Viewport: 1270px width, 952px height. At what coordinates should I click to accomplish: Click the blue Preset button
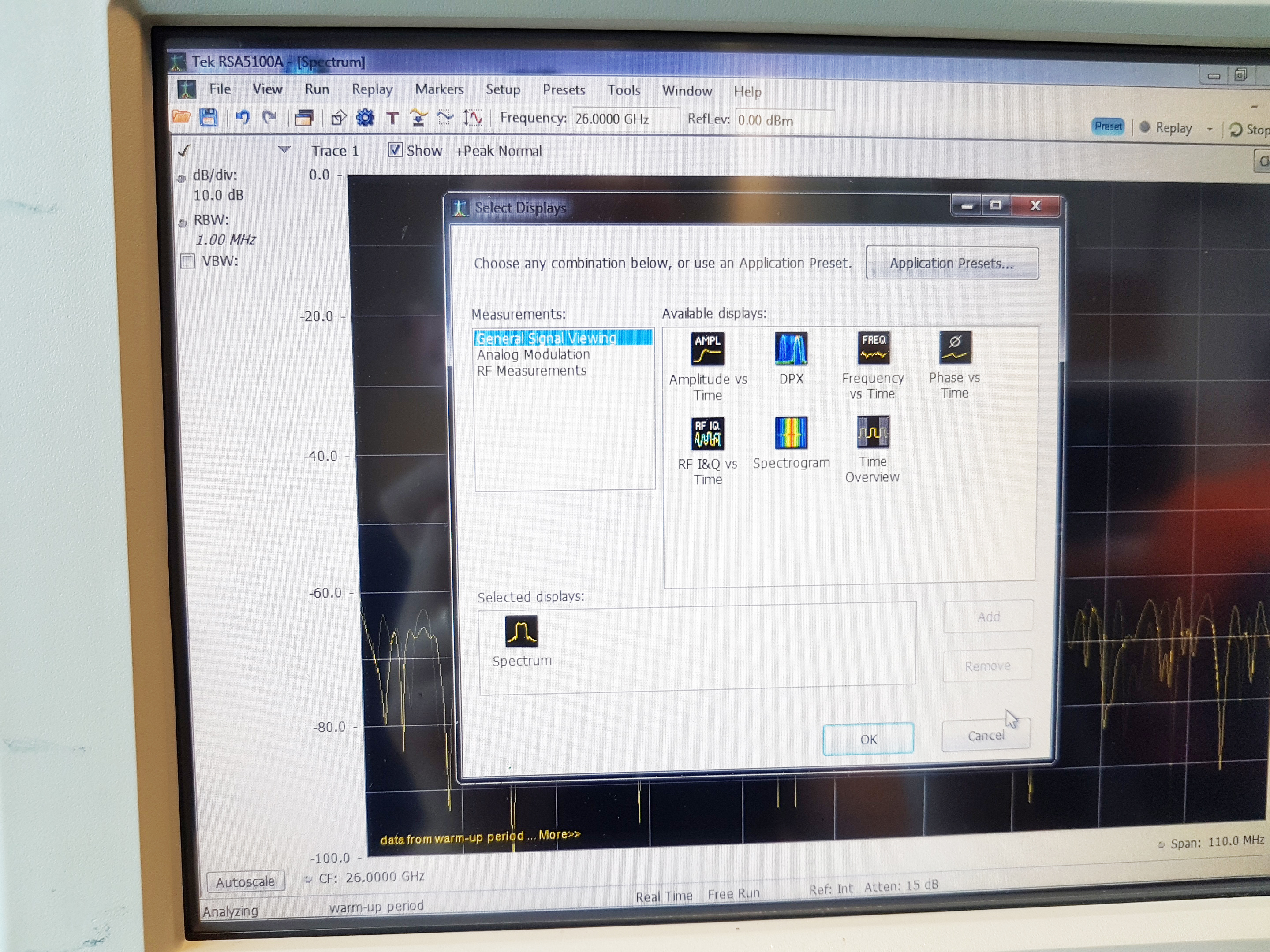click(x=1108, y=126)
